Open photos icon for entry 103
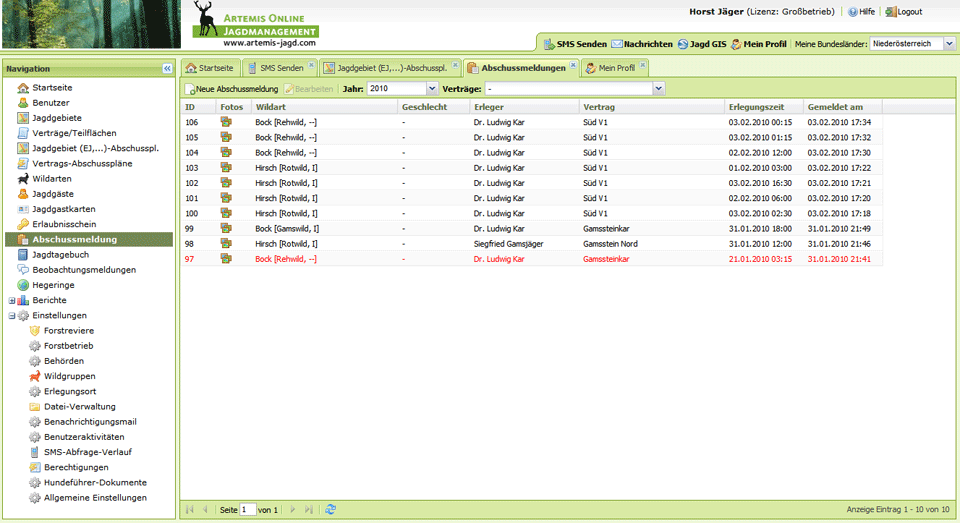The height and width of the screenshot is (523, 960). [226, 167]
